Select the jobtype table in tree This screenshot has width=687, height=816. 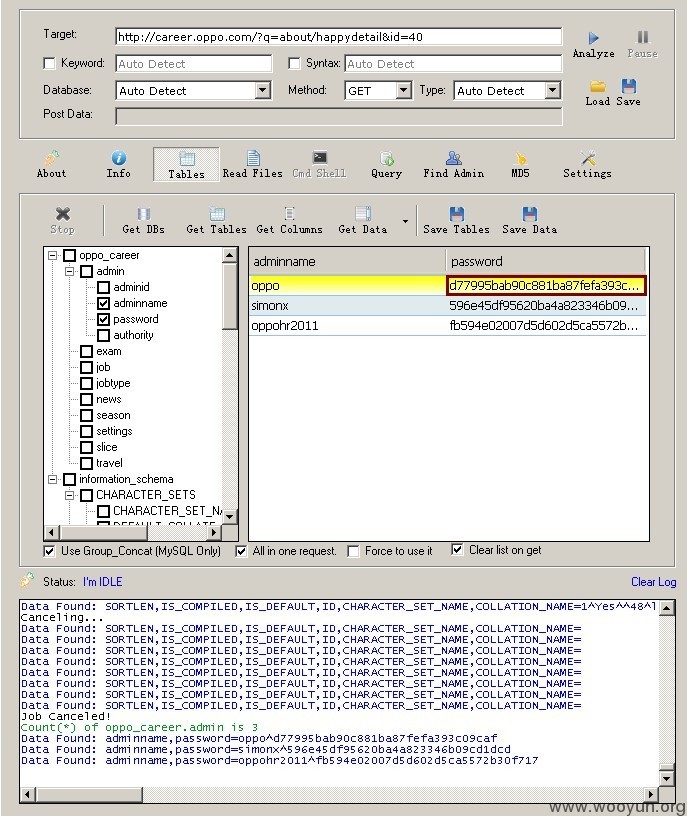click(113, 384)
